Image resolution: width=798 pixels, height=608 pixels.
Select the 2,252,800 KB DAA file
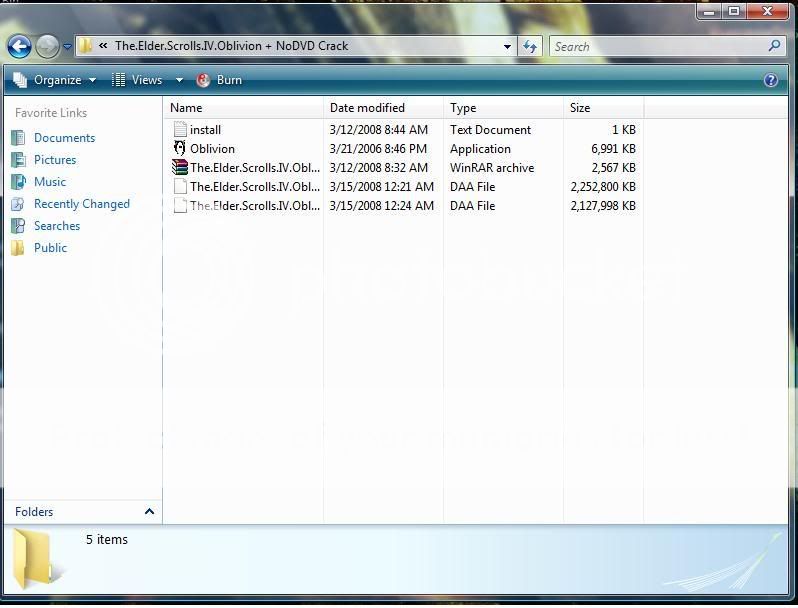[254, 186]
